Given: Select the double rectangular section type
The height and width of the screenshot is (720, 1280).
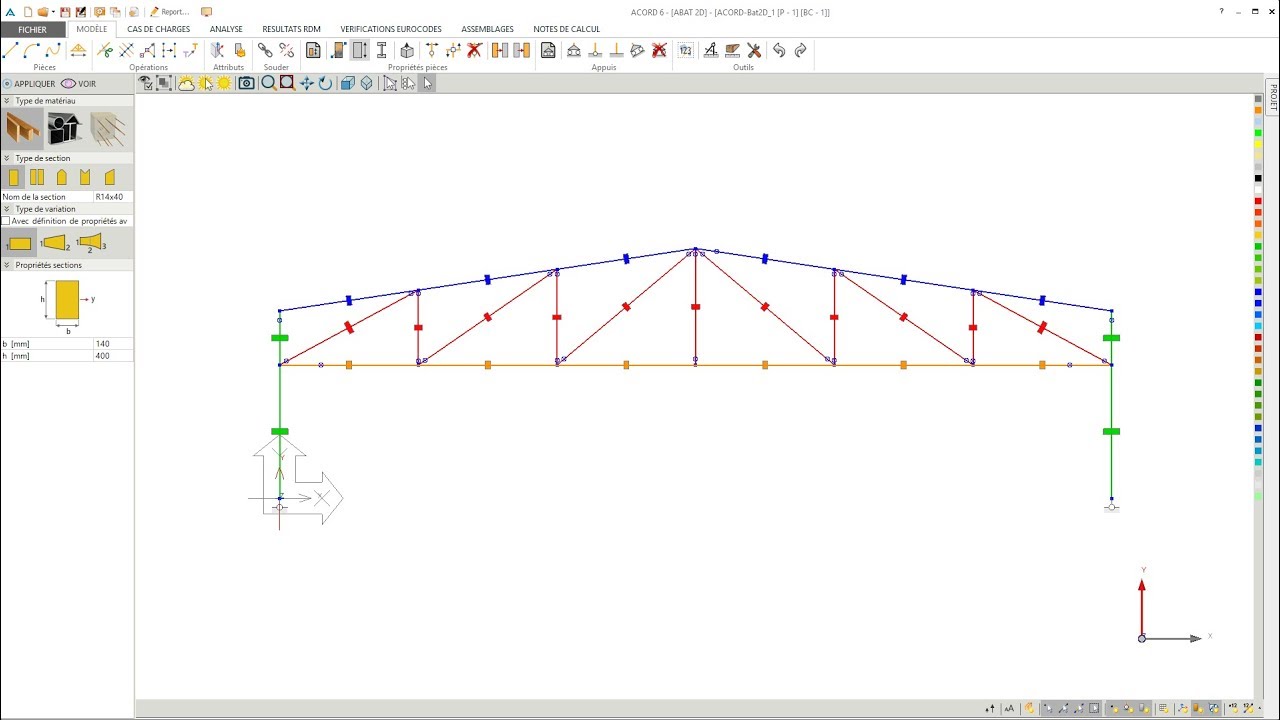Looking at the screenshot, I should coord(37,177).
